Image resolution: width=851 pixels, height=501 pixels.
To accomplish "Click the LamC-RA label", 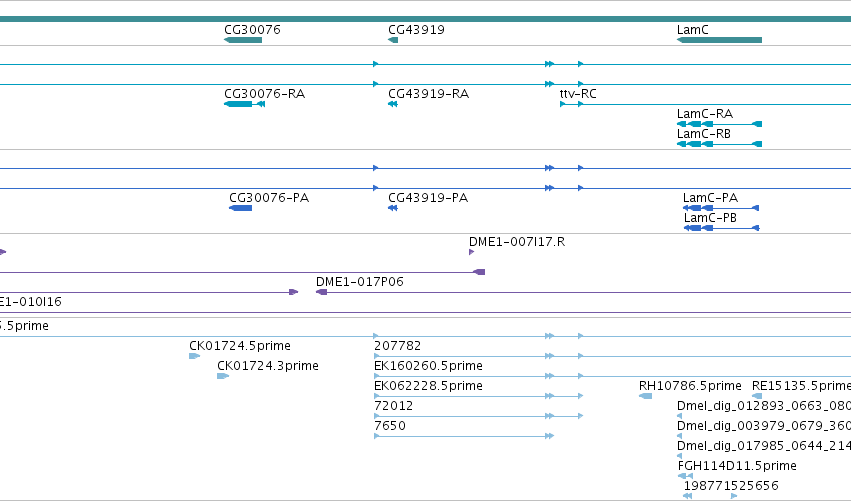I will tap(704, 114).
